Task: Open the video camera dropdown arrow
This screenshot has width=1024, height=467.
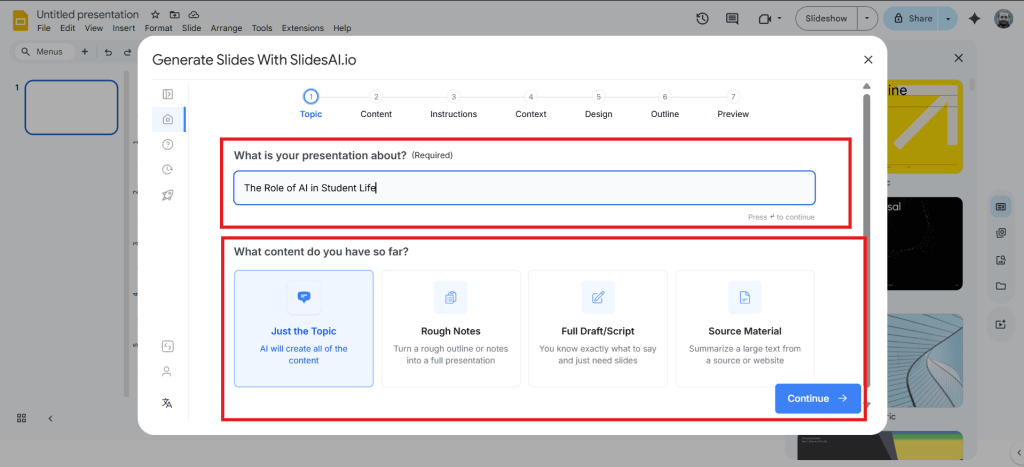Action: (779, 19)
